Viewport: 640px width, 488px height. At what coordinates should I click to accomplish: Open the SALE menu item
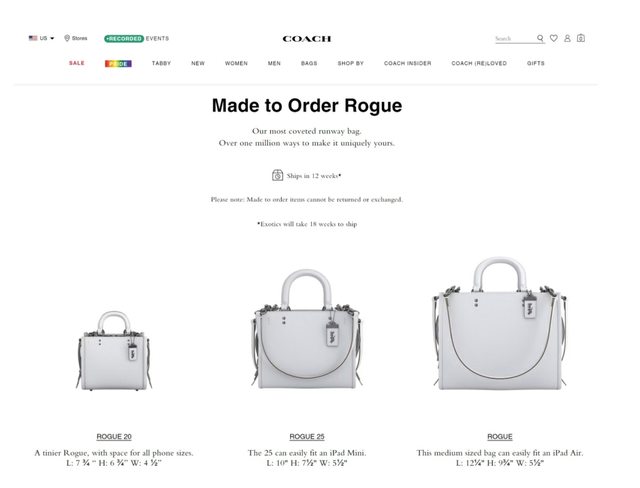77,63
